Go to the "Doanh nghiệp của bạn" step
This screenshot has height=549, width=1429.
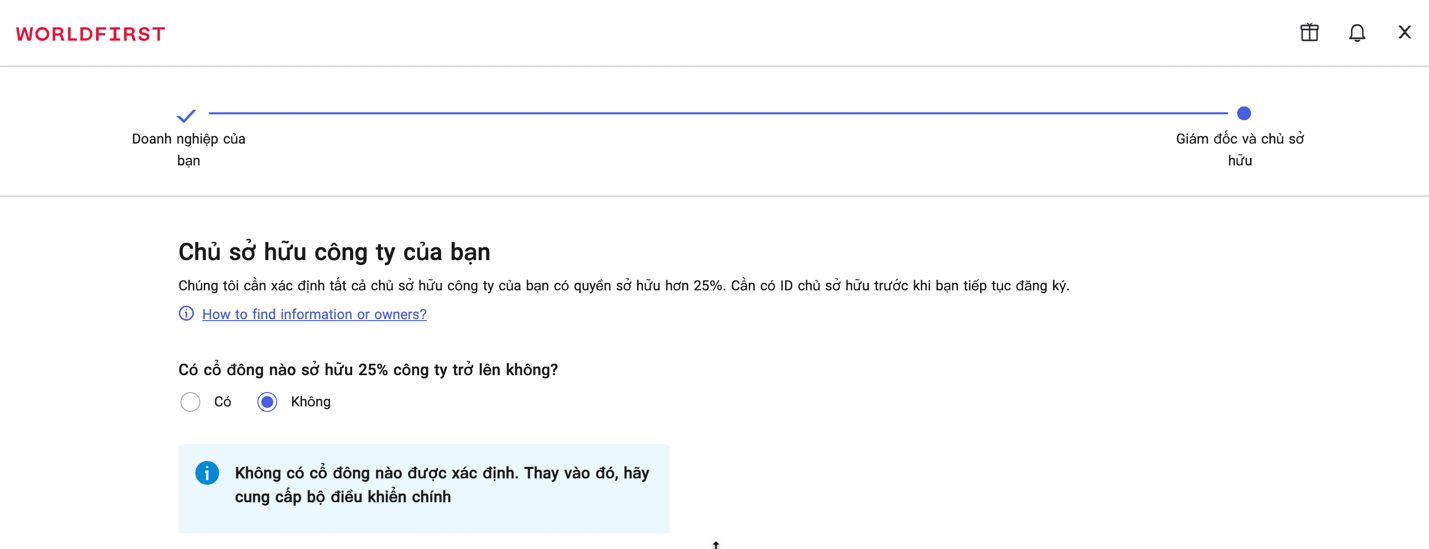189,149
